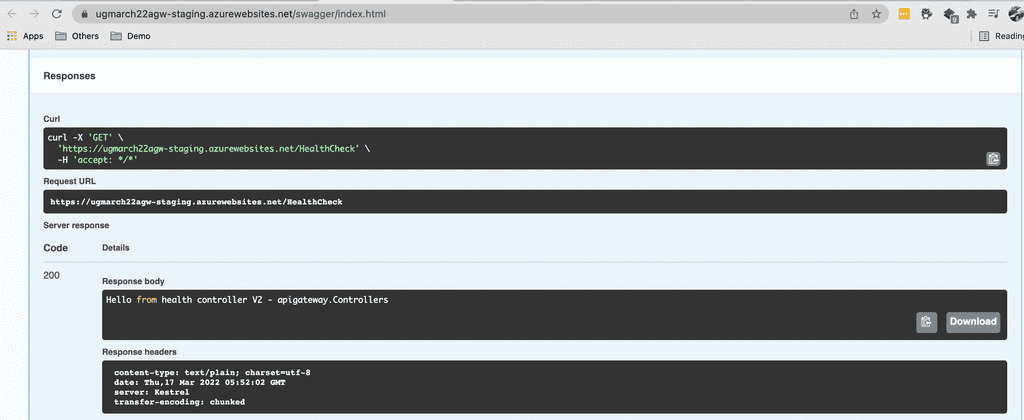Open the Others bookmarks folder
The image size is (1024, 420).
click(x=76, y=36)
